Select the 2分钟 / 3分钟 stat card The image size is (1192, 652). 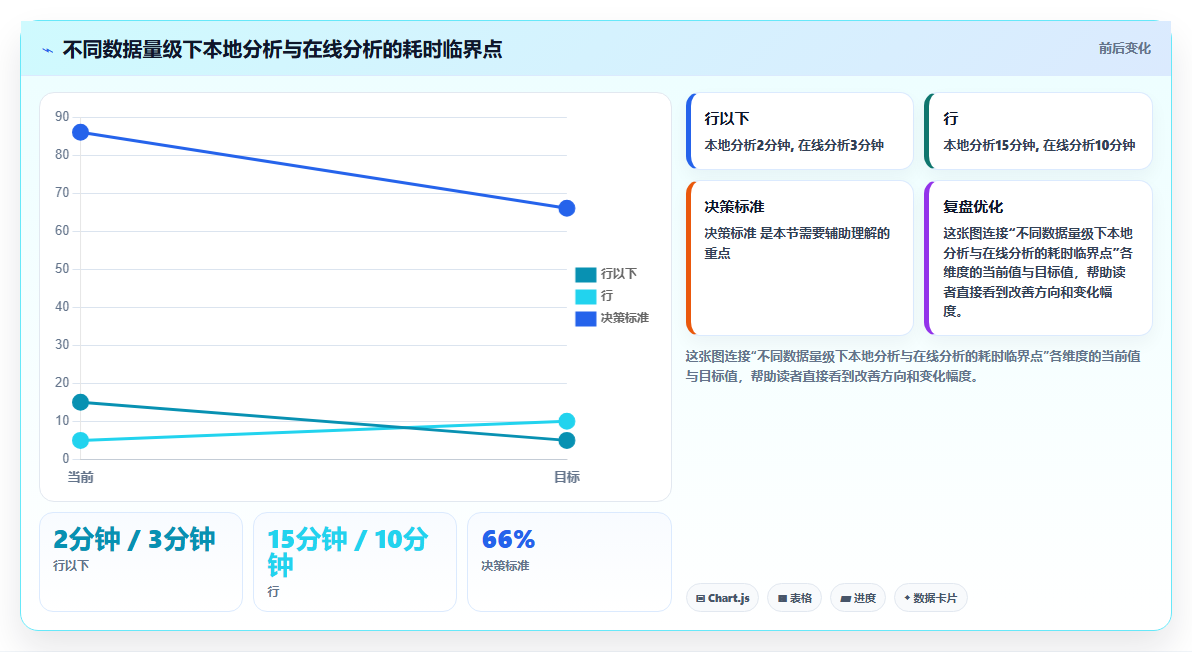click(141, 562)
